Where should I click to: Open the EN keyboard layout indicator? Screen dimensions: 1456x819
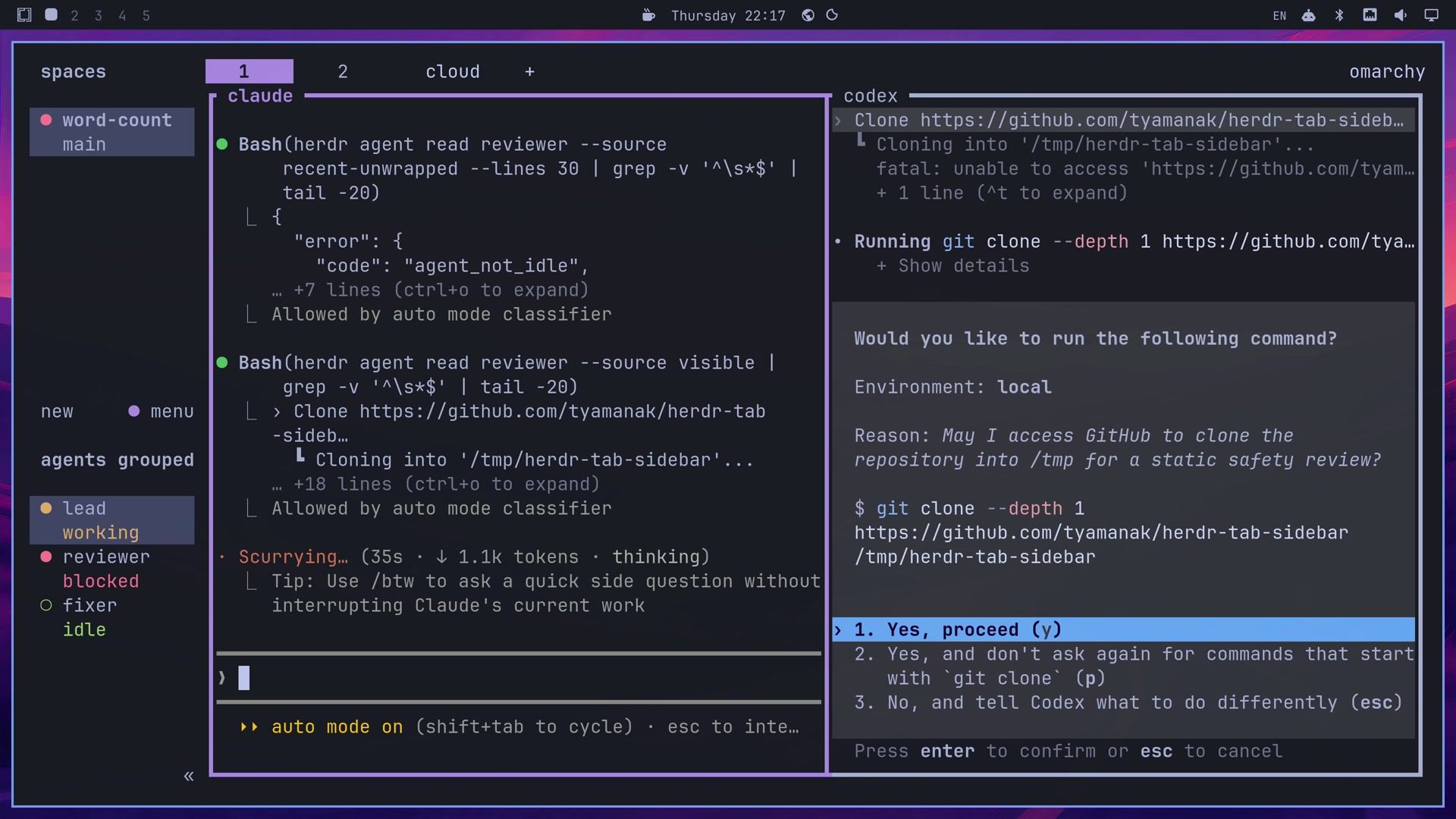(1279, 16)
